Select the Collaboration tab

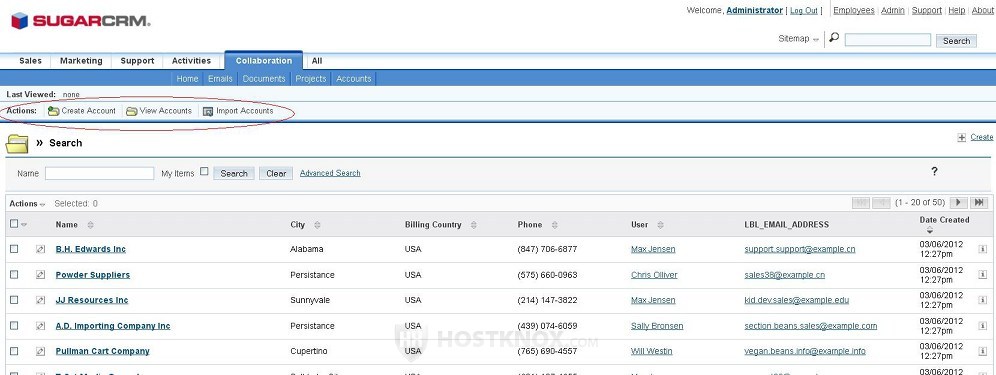(x=264, y=61)
